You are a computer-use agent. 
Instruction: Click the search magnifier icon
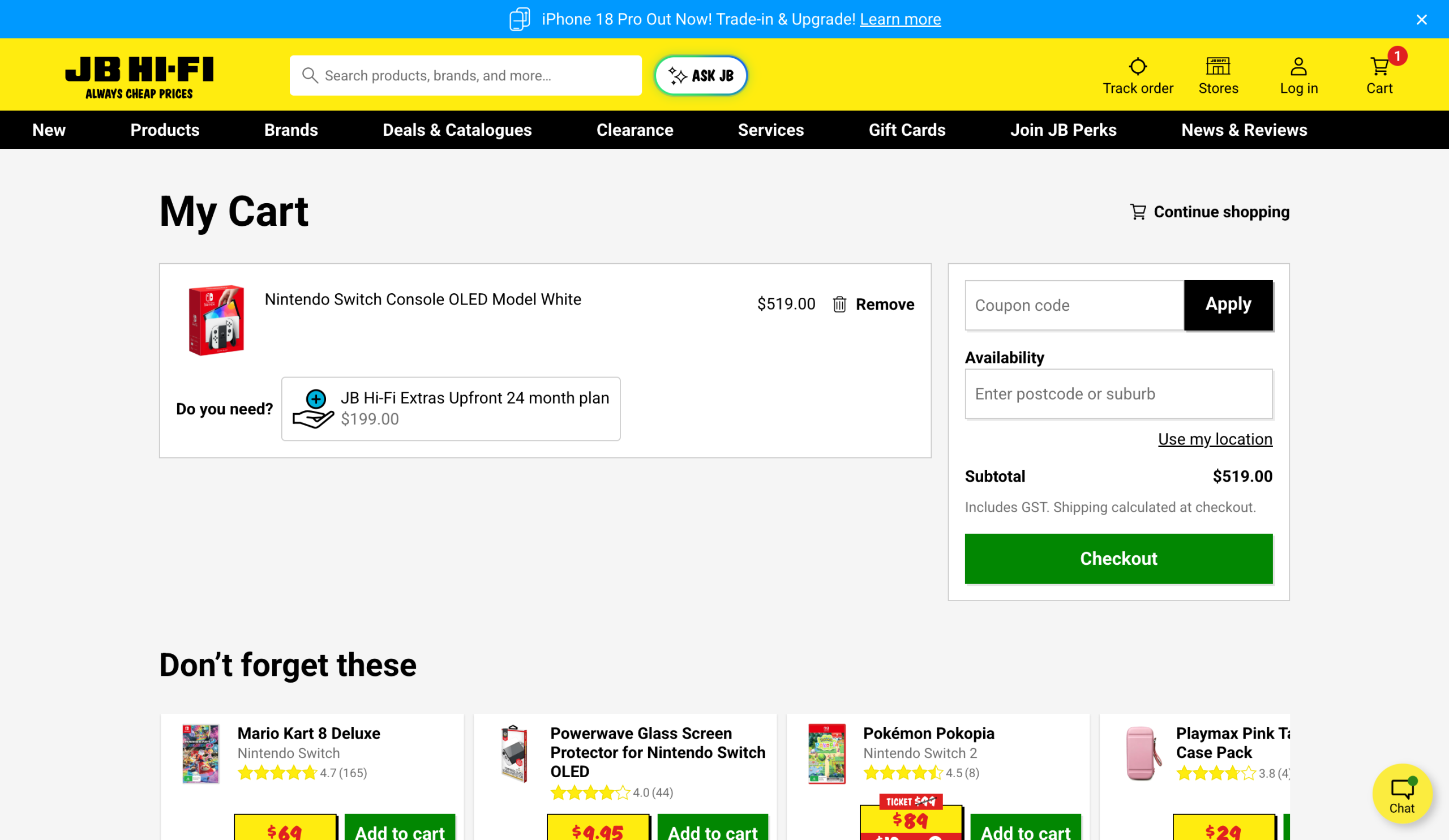310,75
